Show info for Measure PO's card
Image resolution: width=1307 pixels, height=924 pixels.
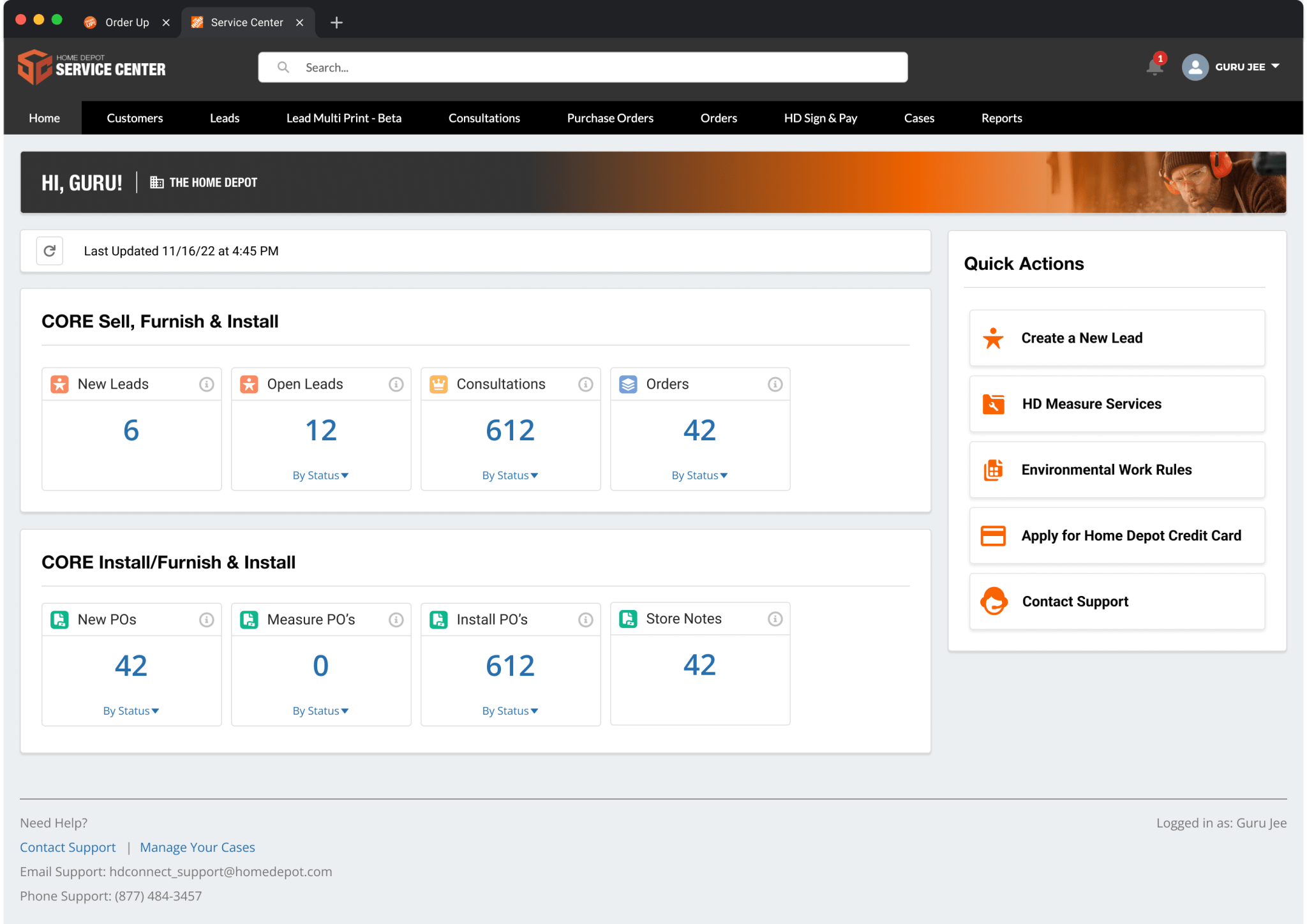pos(396,620)
